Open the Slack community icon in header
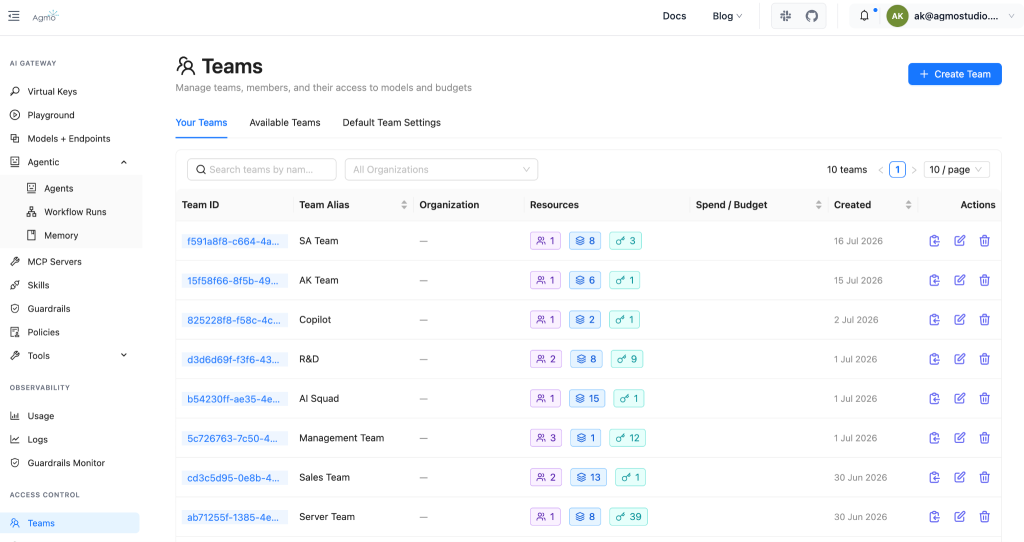This screenshot has height=542, width=1024. coord(786,16)
